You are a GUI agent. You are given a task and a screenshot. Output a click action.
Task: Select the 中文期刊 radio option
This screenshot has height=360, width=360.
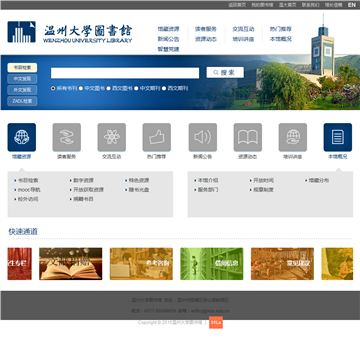coord(136,88)
